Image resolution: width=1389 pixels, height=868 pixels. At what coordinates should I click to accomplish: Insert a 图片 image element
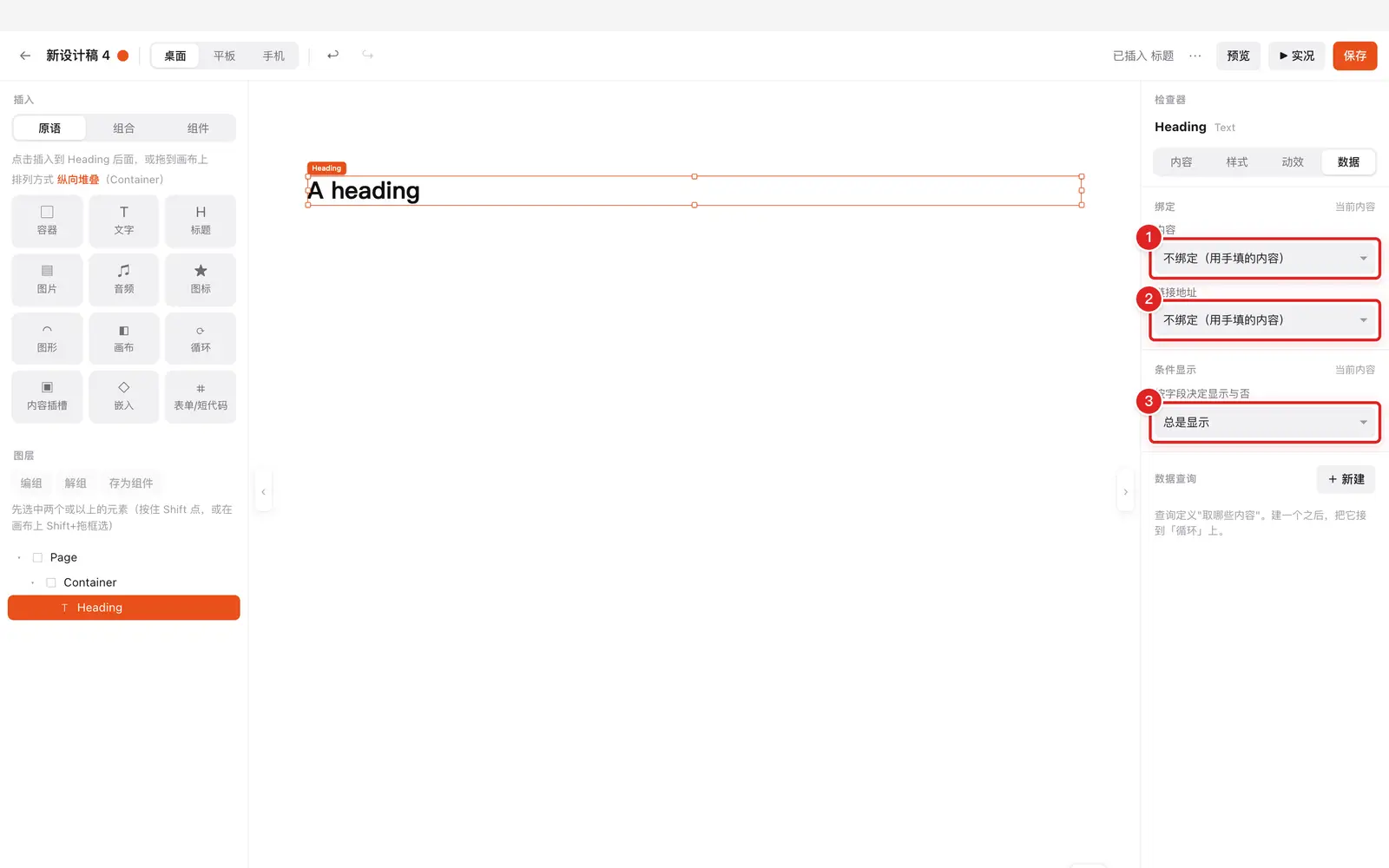point(47,279)
